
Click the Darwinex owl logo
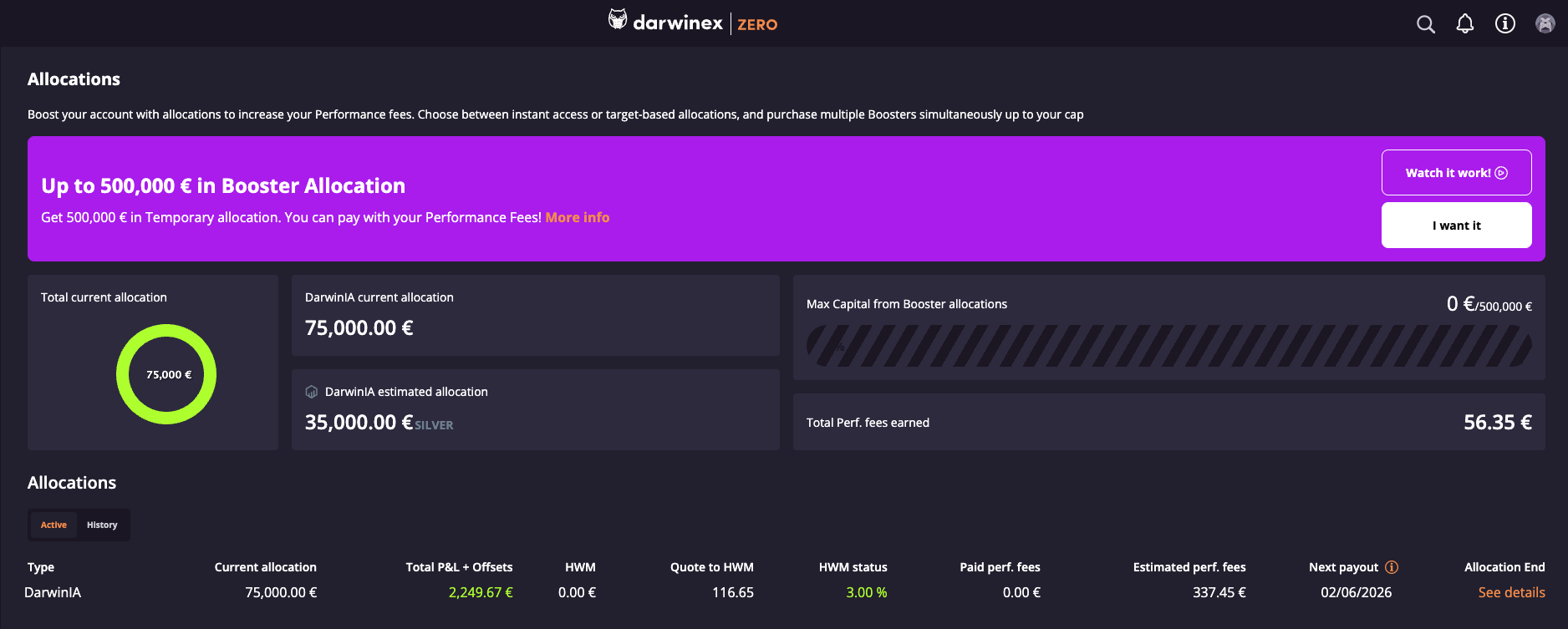click(618, 20)
